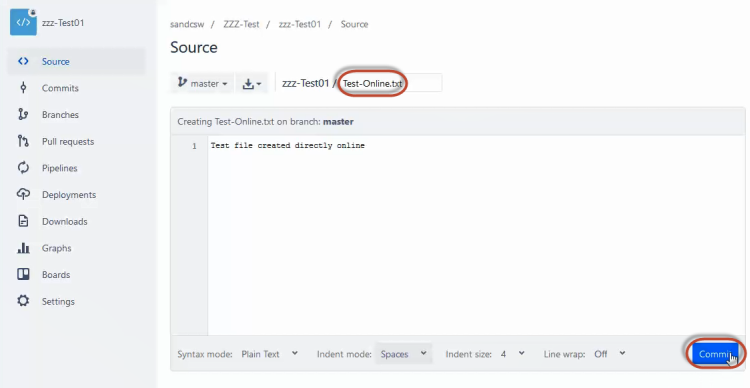750x388 pixels.
Task: Click the Test-Online.txt filename input field
Action: 390,83
